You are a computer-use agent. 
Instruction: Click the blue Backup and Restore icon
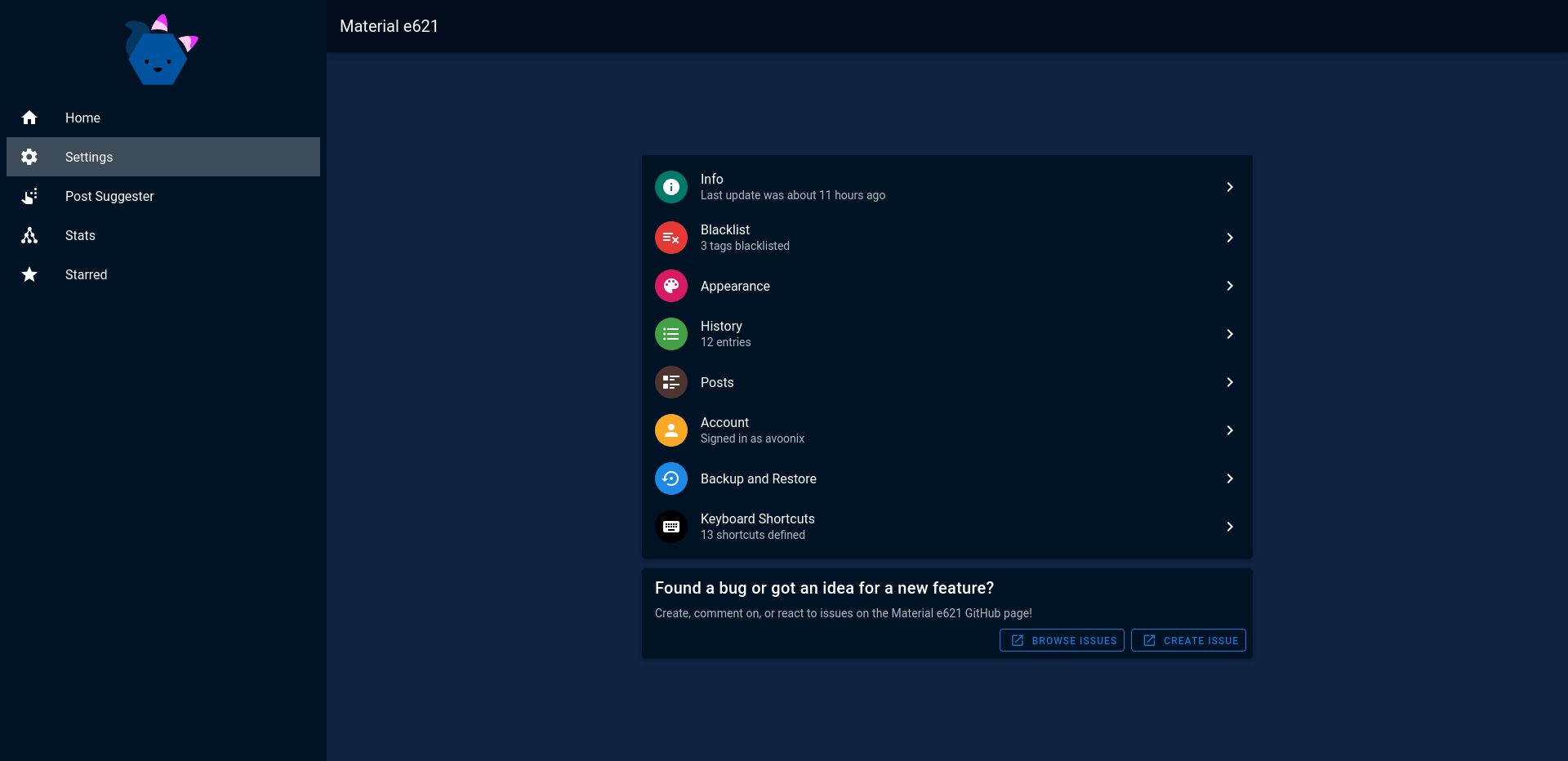click(x=671, y=478)
